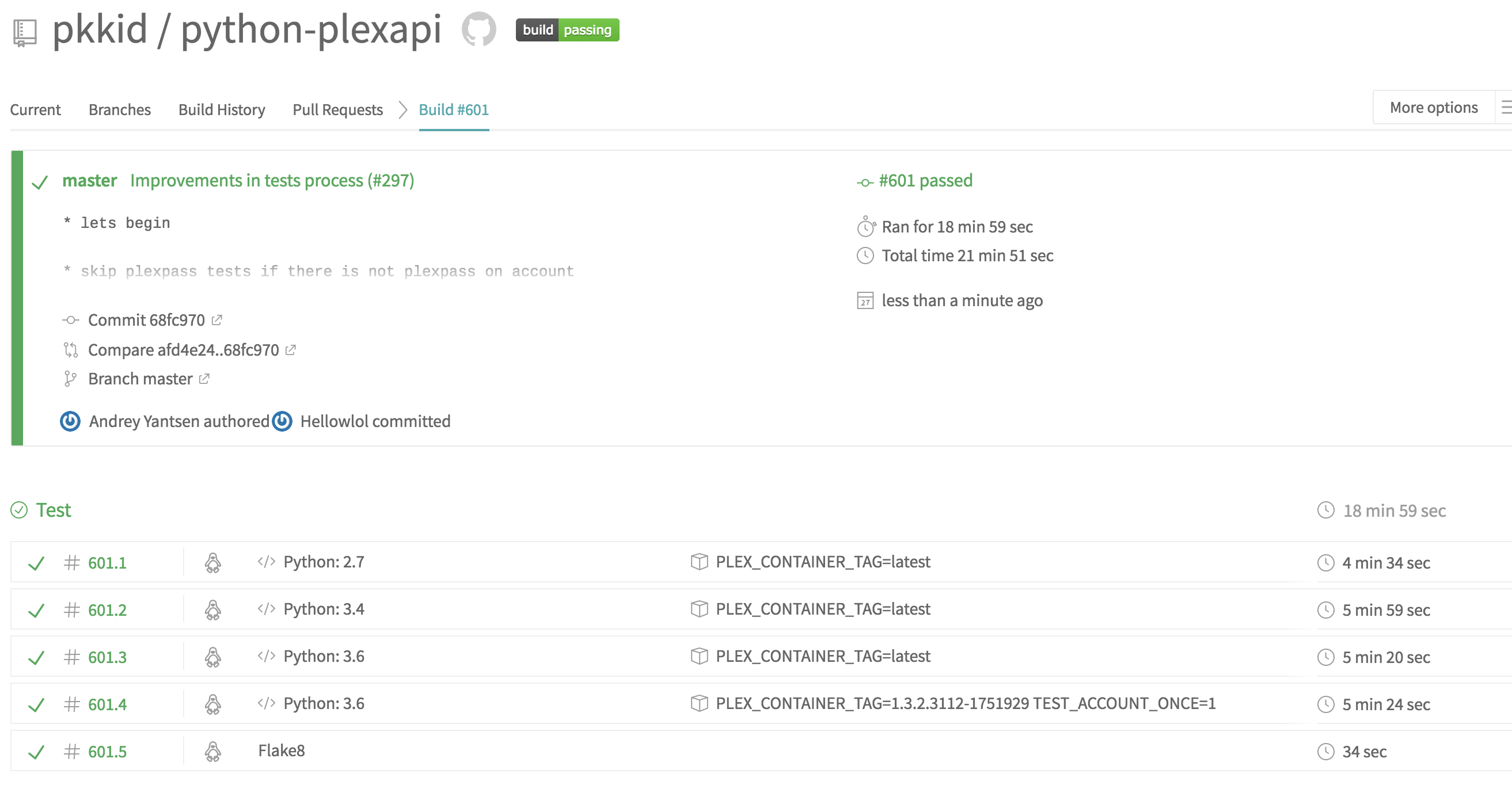1512x785 pixels.
Task: Open job #601.4 link
Action: click(x=107, y=704)
